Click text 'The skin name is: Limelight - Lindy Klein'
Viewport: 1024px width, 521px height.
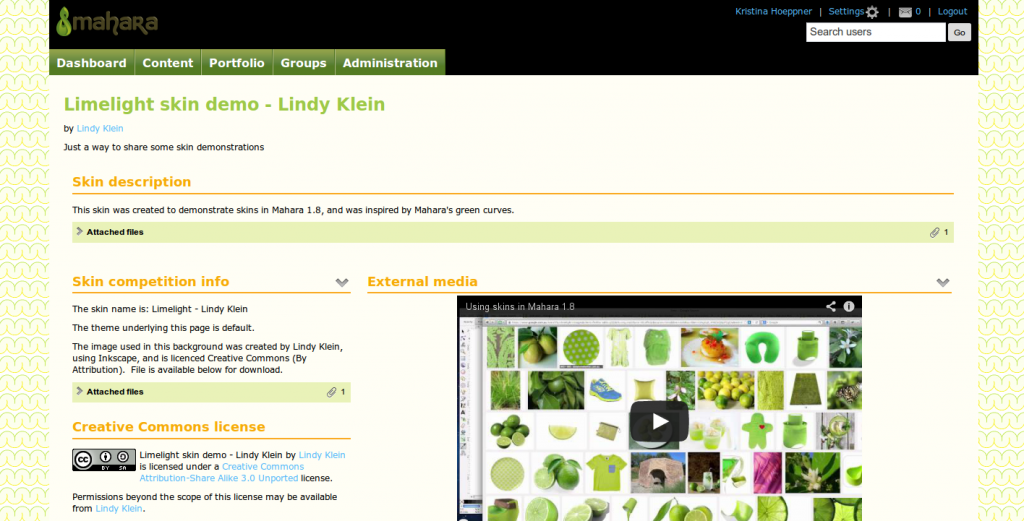tap(160, 309)
